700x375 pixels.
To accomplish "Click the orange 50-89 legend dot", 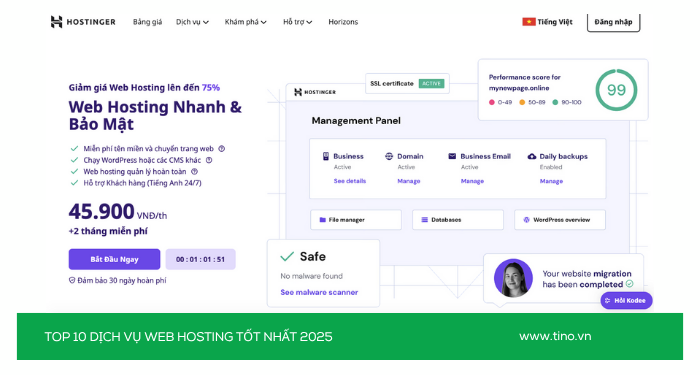I will [522, 102].
